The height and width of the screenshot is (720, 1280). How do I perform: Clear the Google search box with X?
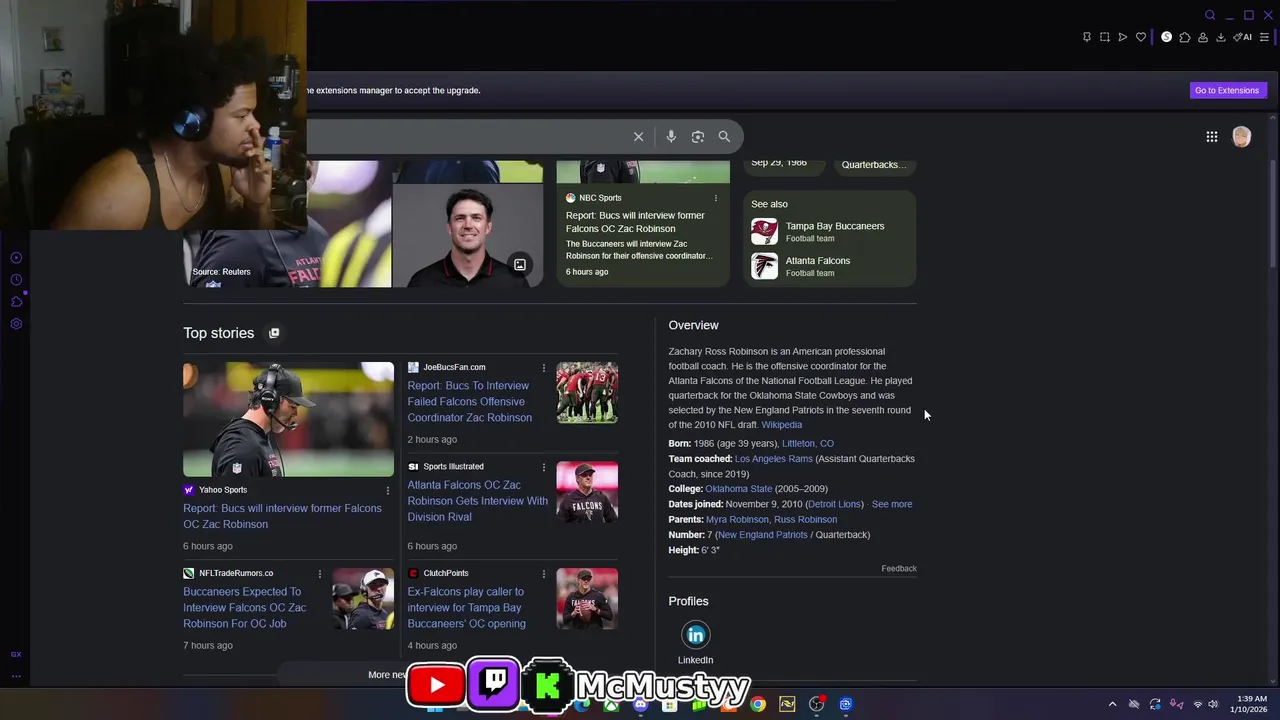coord(638,137)
